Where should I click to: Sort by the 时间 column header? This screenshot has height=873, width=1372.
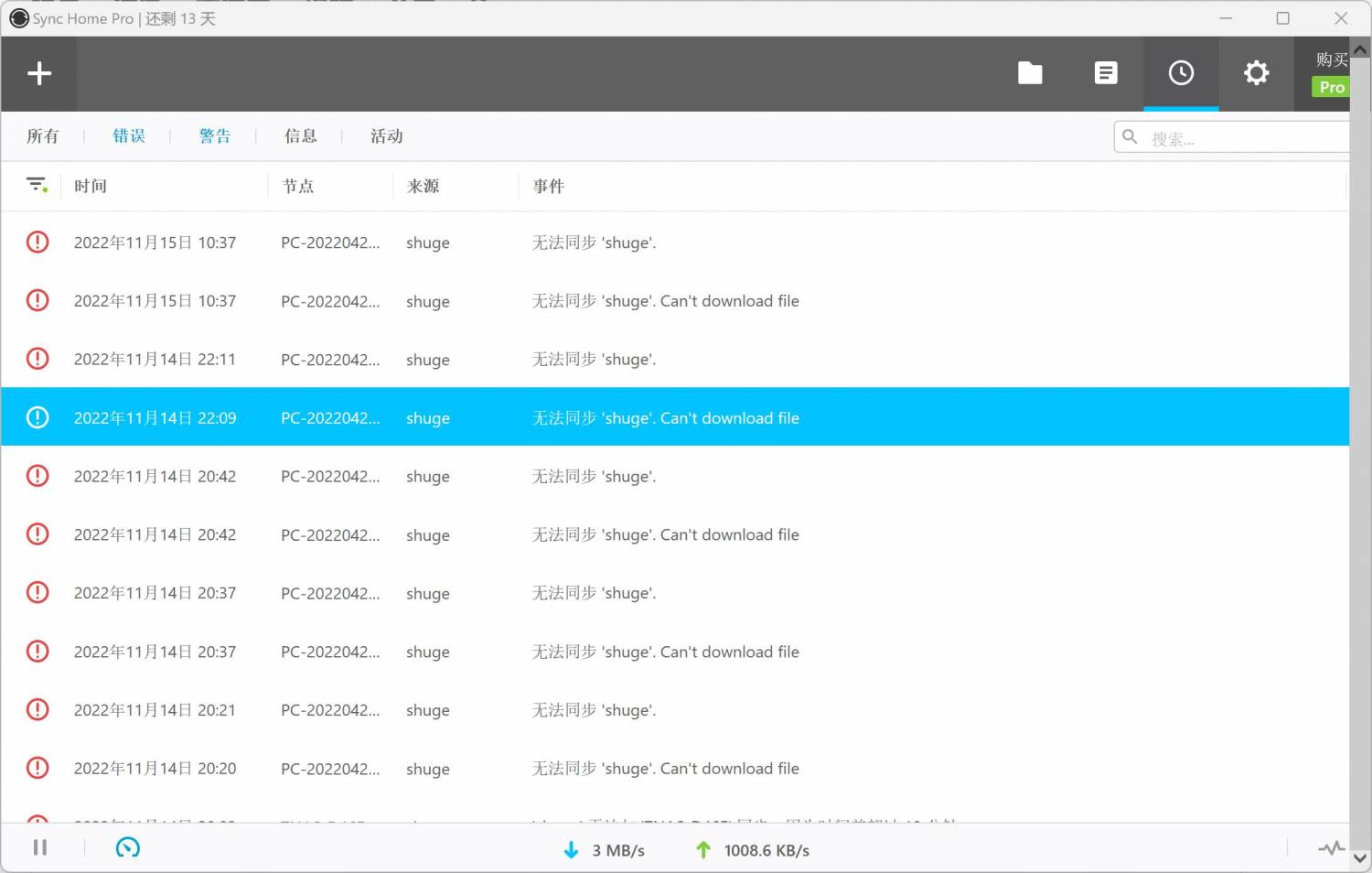coord(91,187)
